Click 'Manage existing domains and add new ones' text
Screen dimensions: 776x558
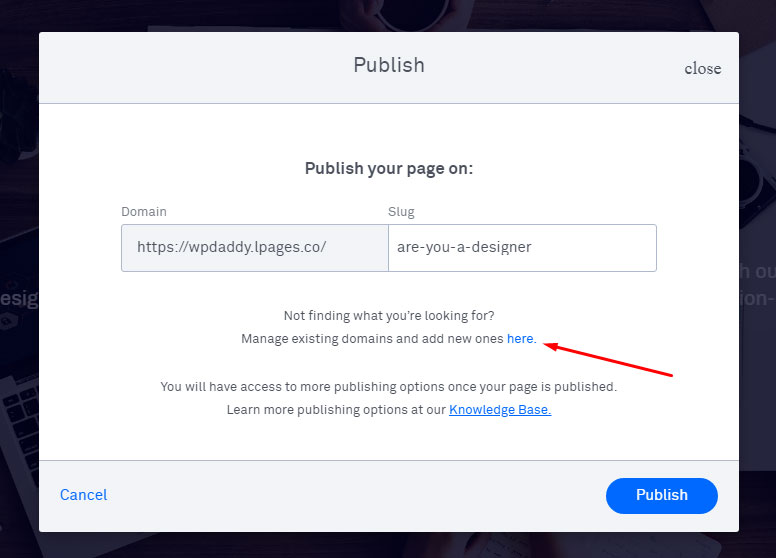pos(372,339)
